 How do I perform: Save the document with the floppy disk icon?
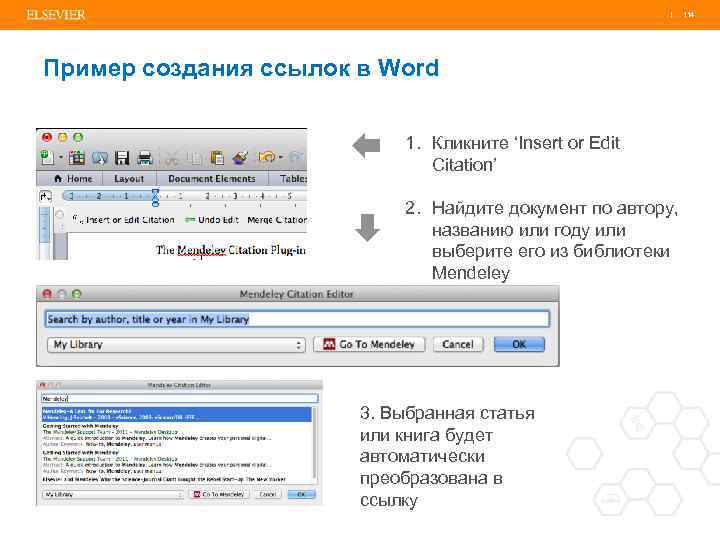pyautogui.click(x=122, y=158)
